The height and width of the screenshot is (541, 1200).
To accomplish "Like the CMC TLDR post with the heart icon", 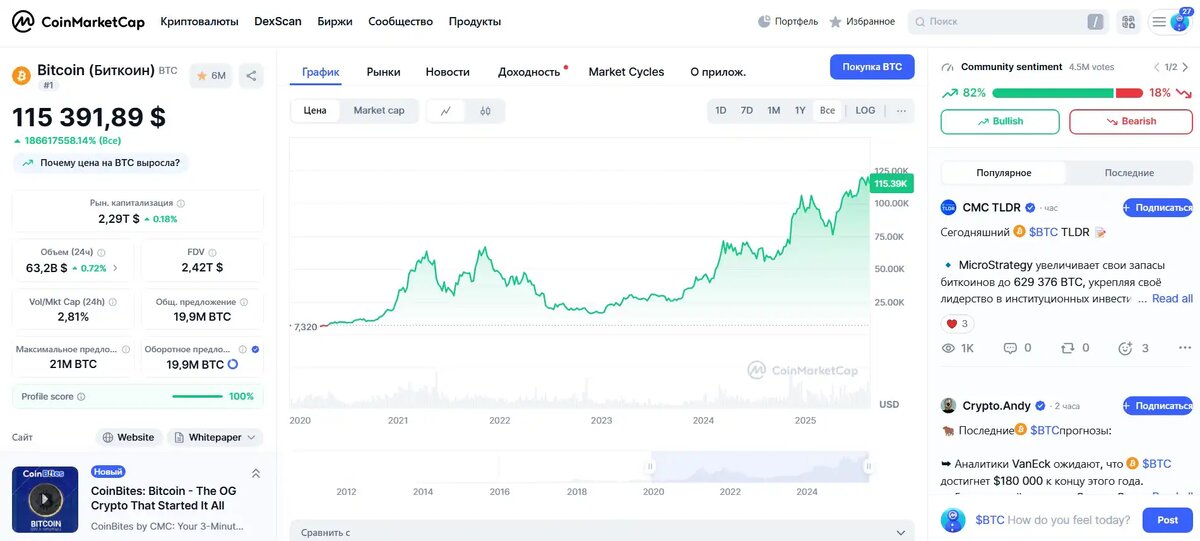I will point(951,324).
